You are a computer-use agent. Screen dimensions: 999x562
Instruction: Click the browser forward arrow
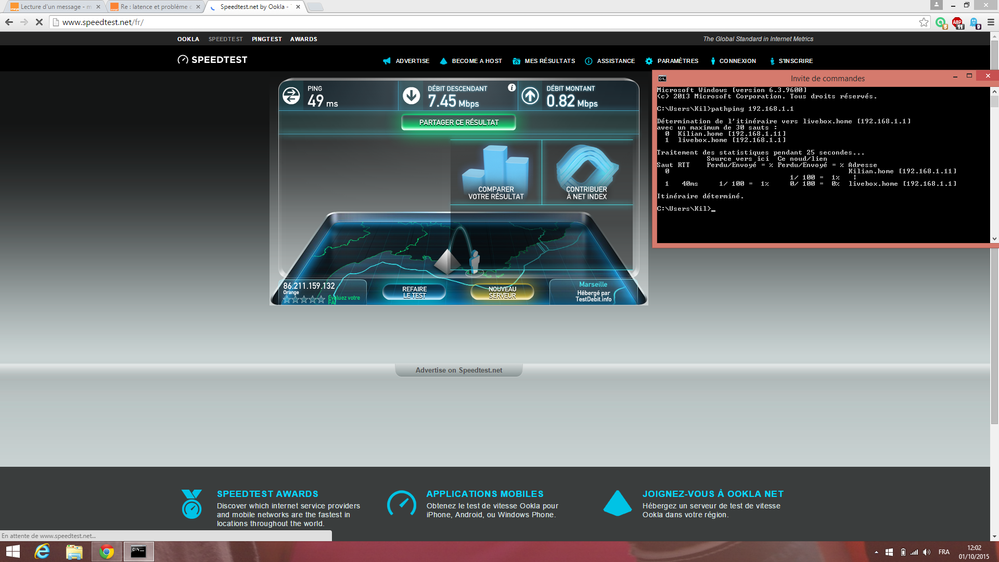pos(24,22)
